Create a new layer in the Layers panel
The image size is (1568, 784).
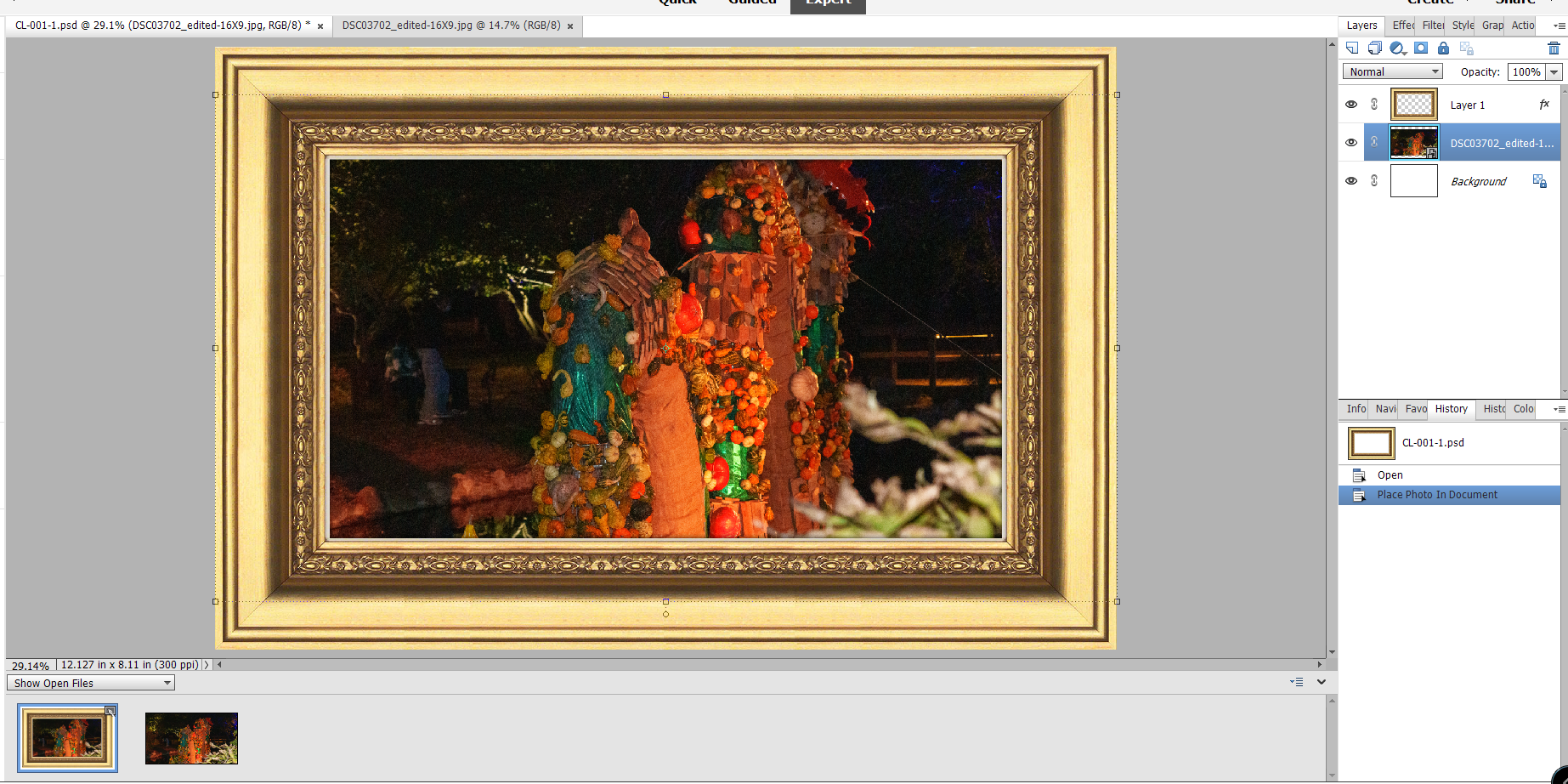coord(1352,48)
